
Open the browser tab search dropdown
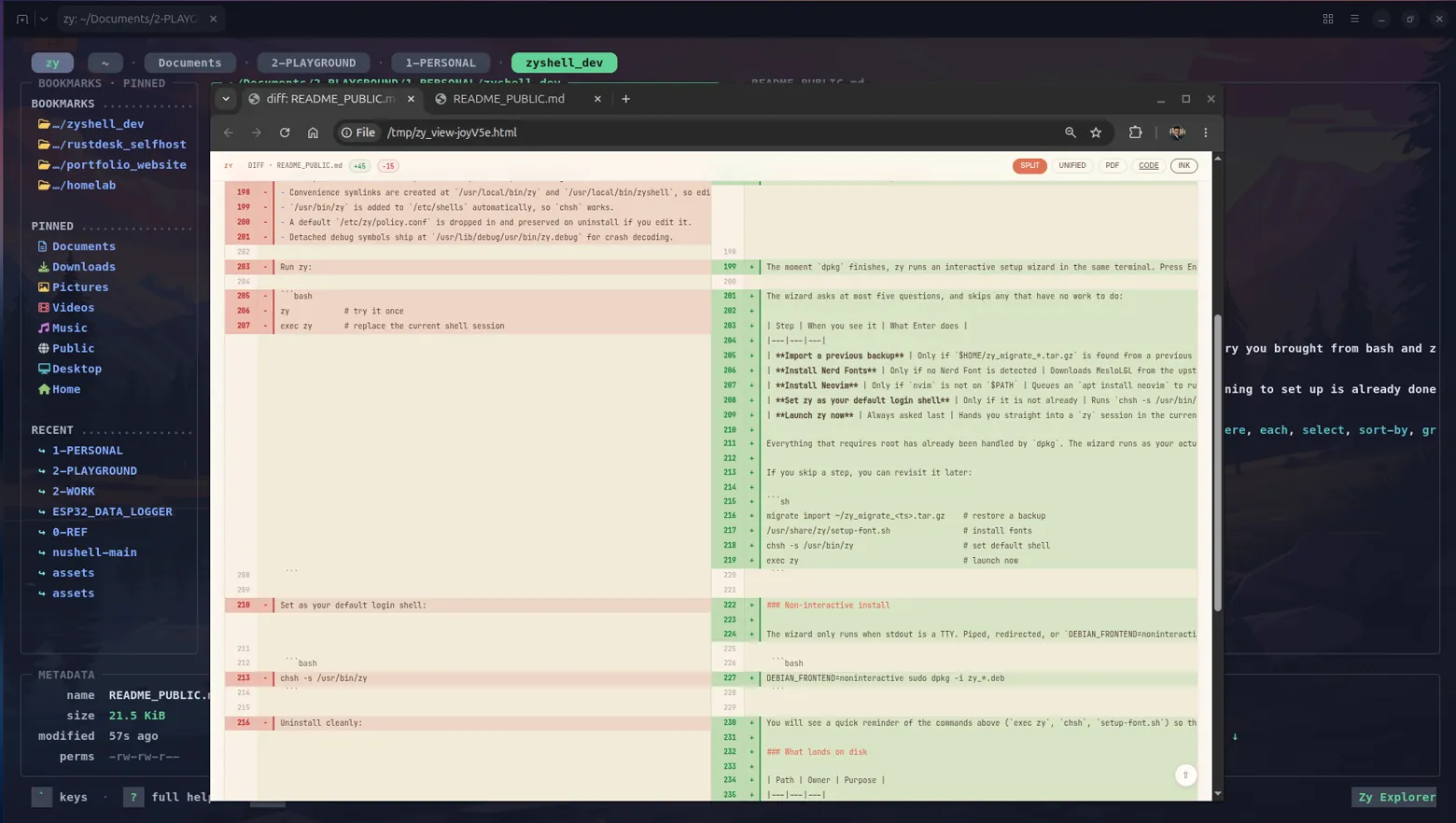tap(226, 99)
